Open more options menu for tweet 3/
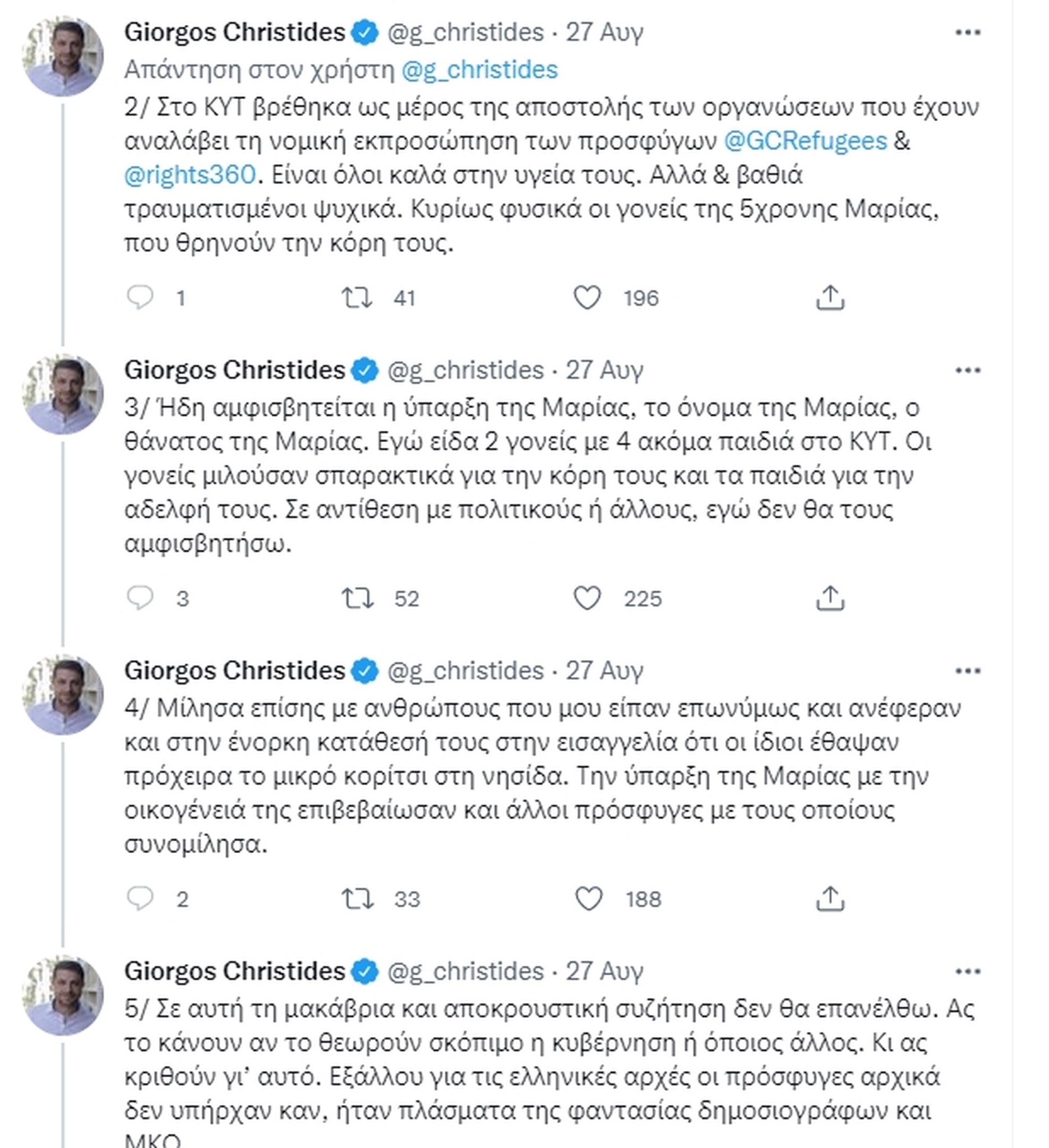This screenshot has height=1148, width=1049. pos(968,371)
